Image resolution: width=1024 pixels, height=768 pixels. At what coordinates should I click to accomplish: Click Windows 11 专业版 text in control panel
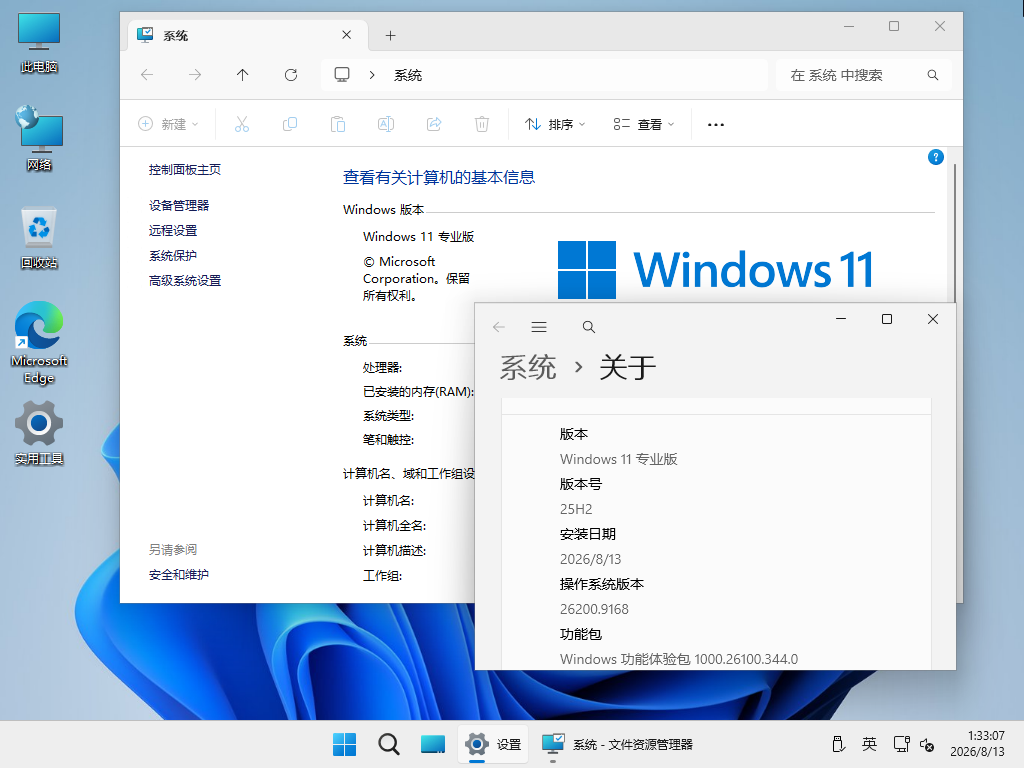[x=419, y=236]
